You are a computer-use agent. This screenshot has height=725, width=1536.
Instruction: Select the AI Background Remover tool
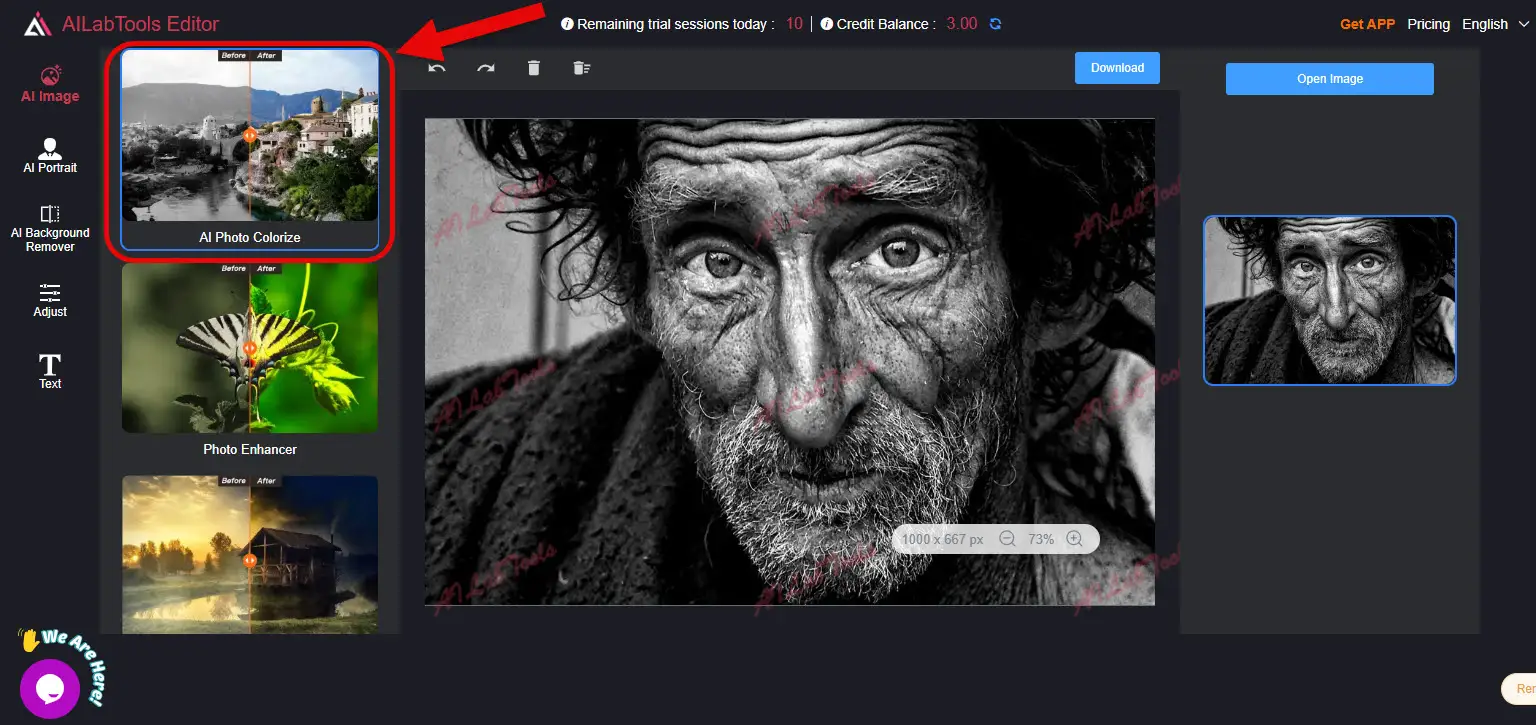tap(50, 228)
